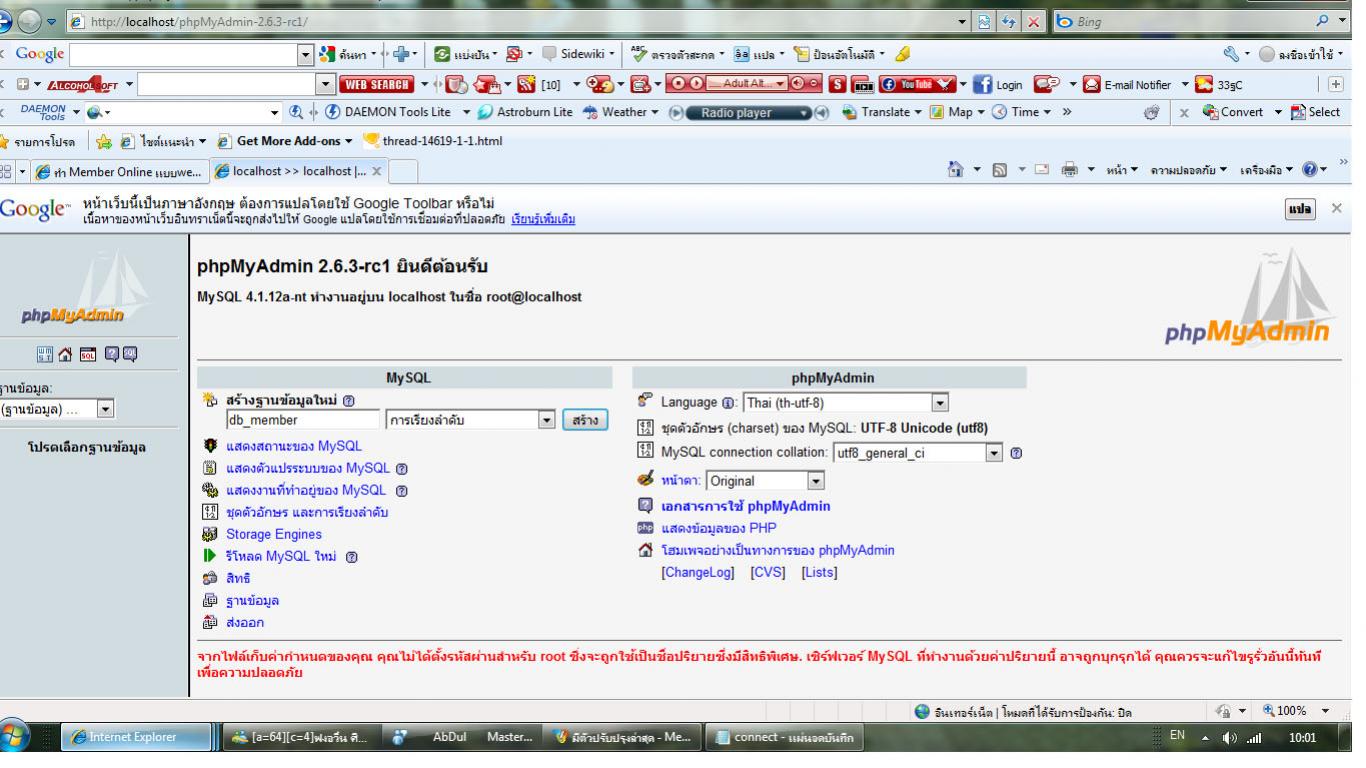1366x768 pixels.
Task: Open the Lists link
Action: click(819, 572)
